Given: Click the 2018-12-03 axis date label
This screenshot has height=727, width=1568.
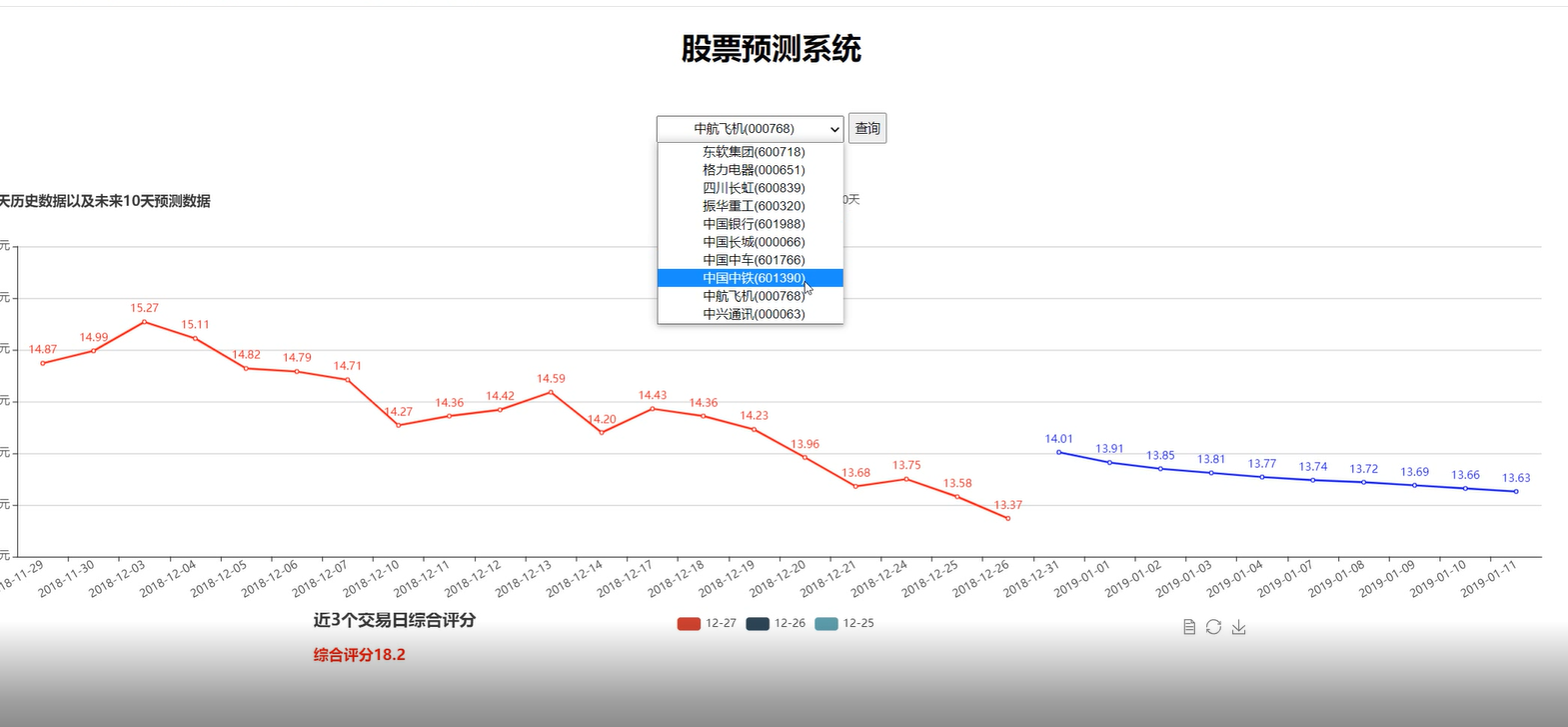Looking at the screenshot, I should [x=117, y=579].
